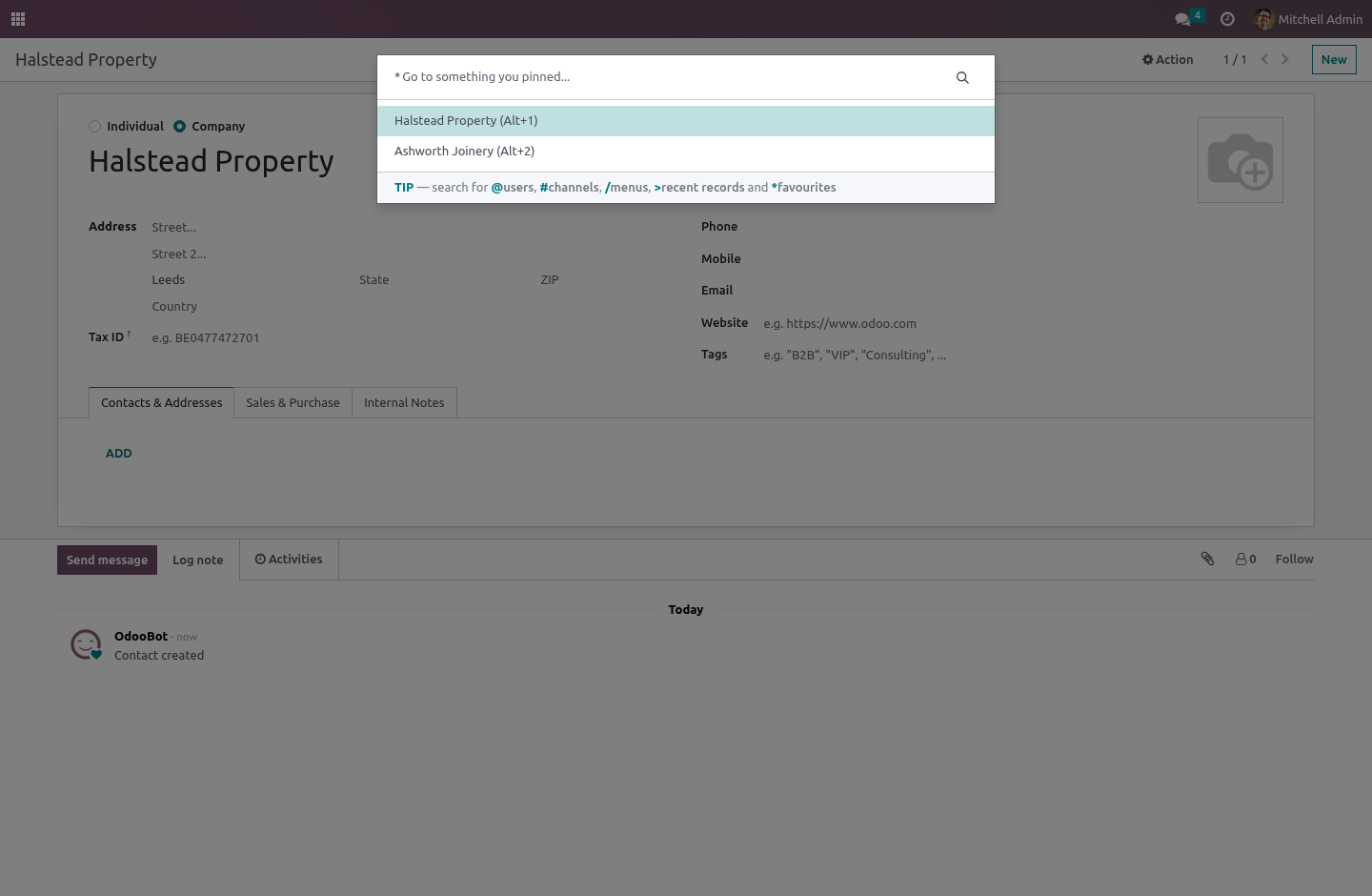Switch to Sales & Purchase tab
This screenshot has width=1372, height=896.
(x=293, y=403)
